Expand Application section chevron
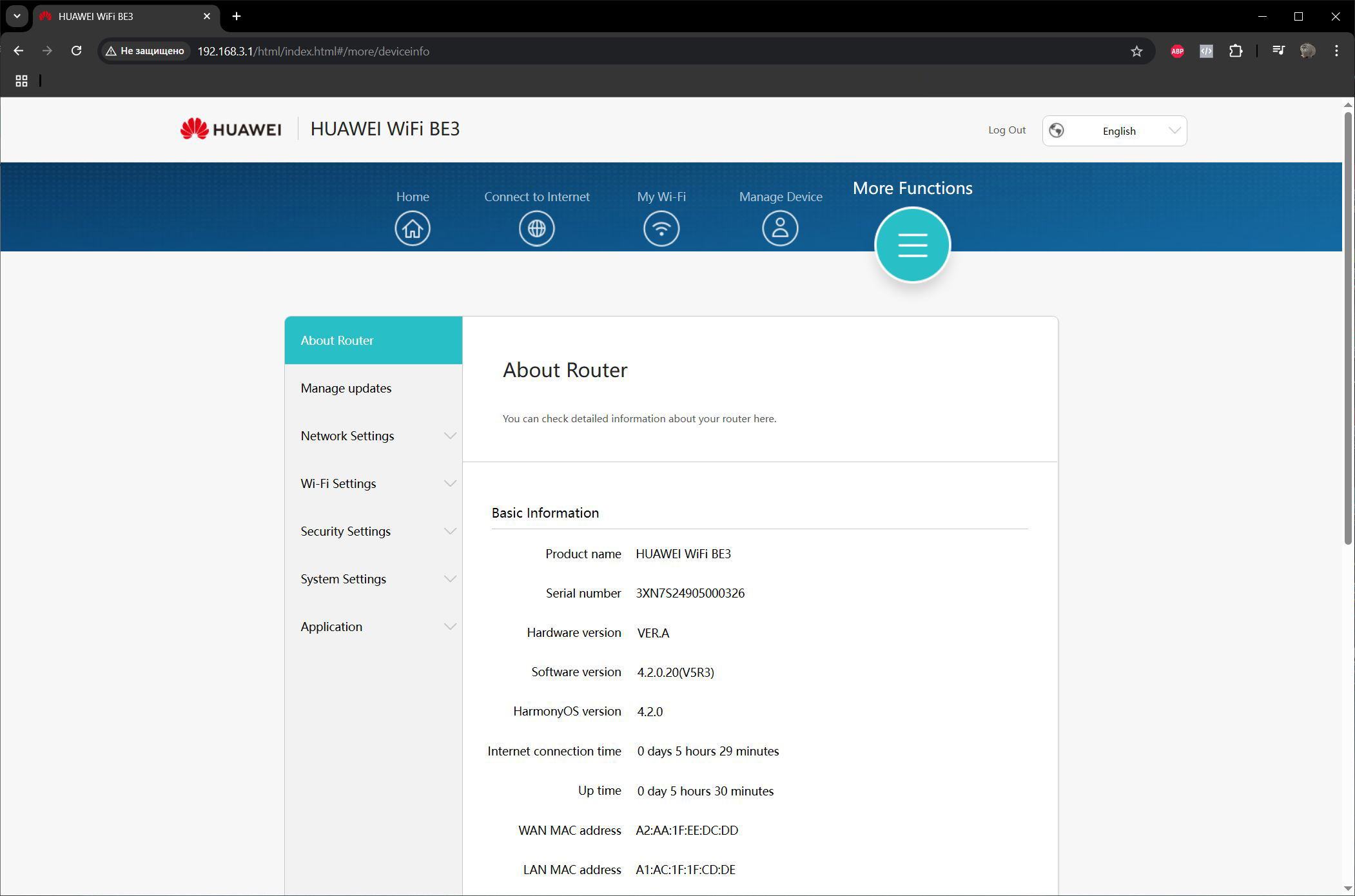This screenshot has height=896, width=1355. pos(450,627)
